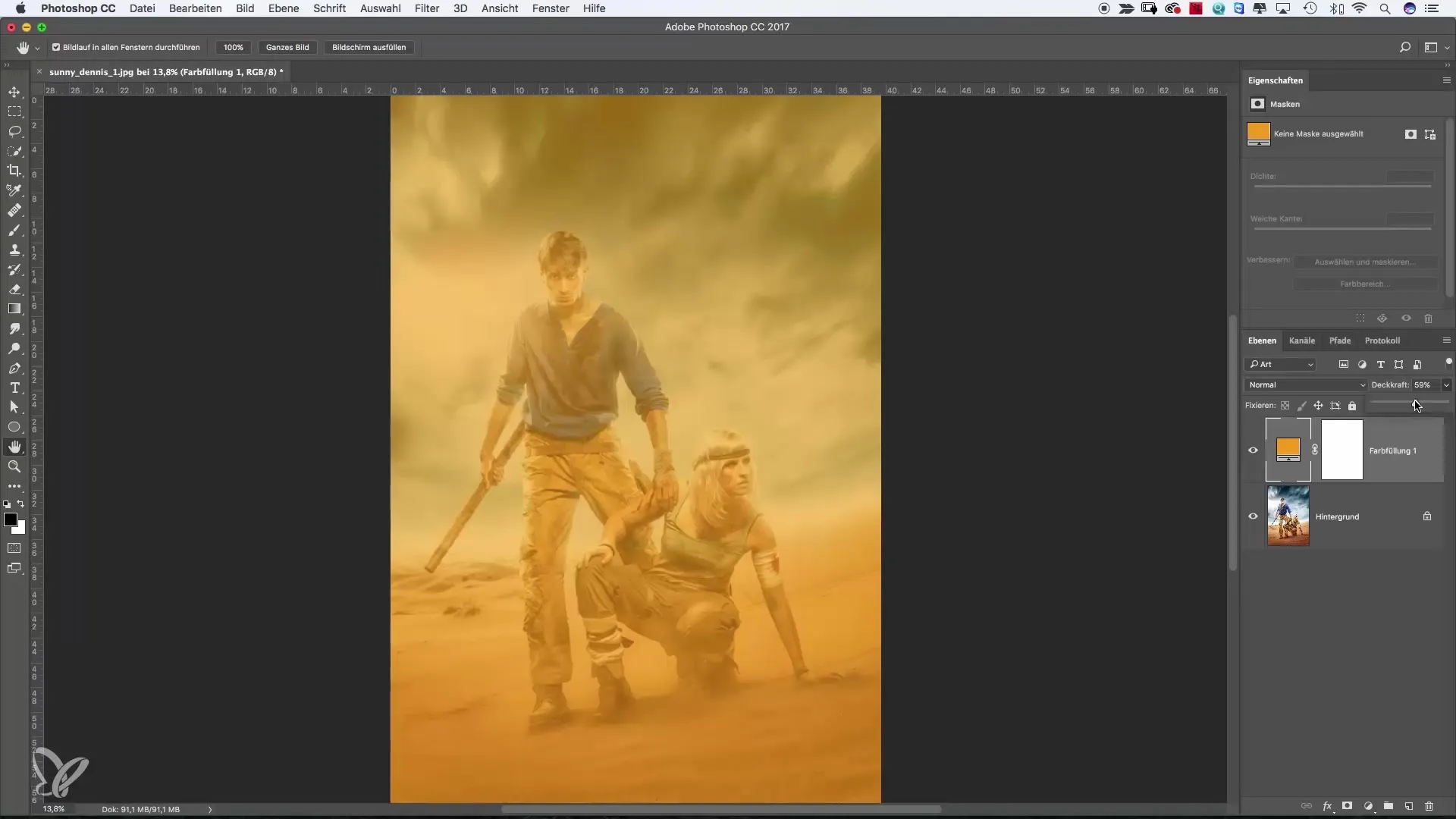Select the Zoom tool
The height and width of the screenshot is (819, 1456).
[x=14, y=466]
